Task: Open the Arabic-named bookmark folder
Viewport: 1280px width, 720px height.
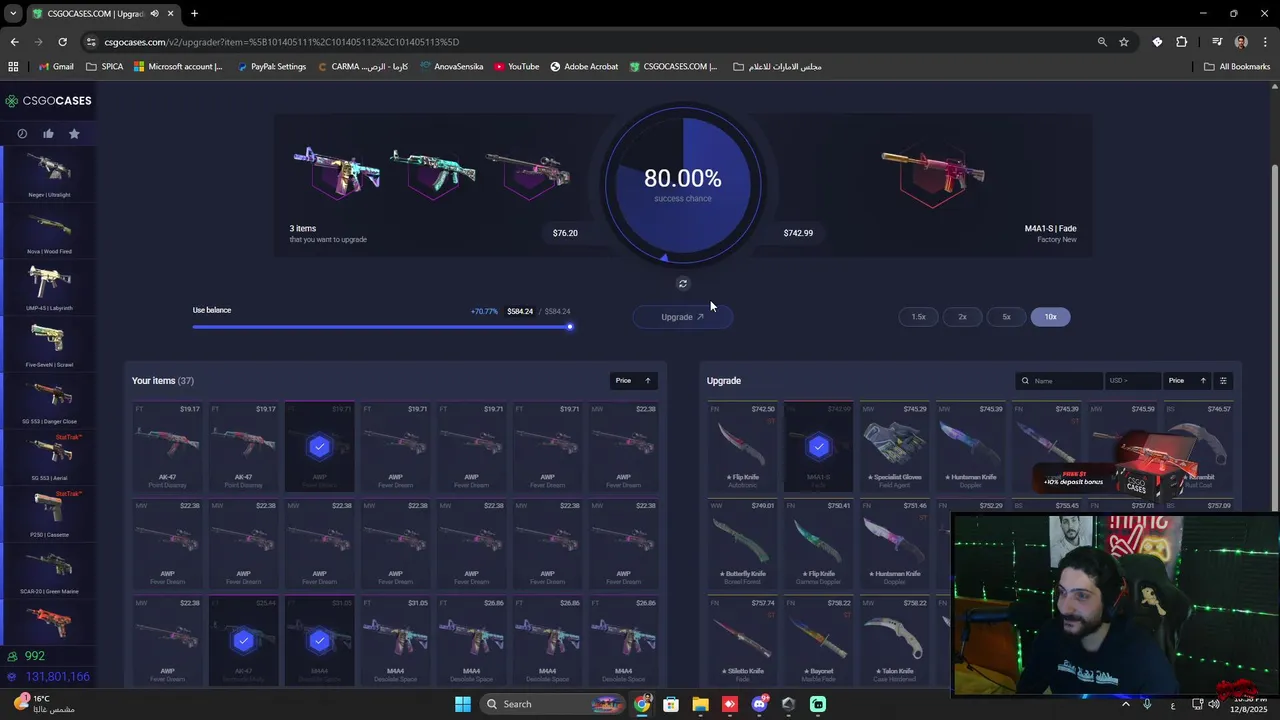Action: pos(777,67)
